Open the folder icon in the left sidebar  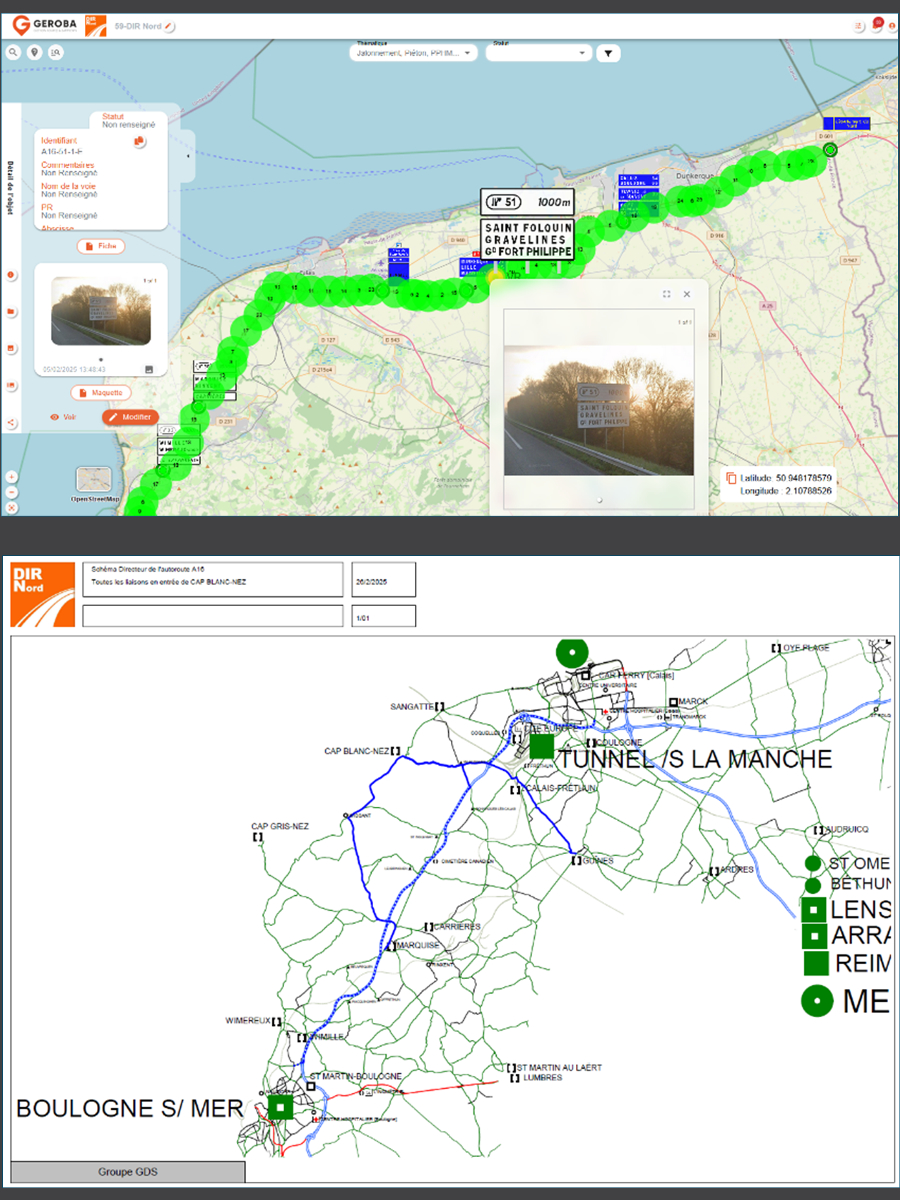[x=11, y=311]
